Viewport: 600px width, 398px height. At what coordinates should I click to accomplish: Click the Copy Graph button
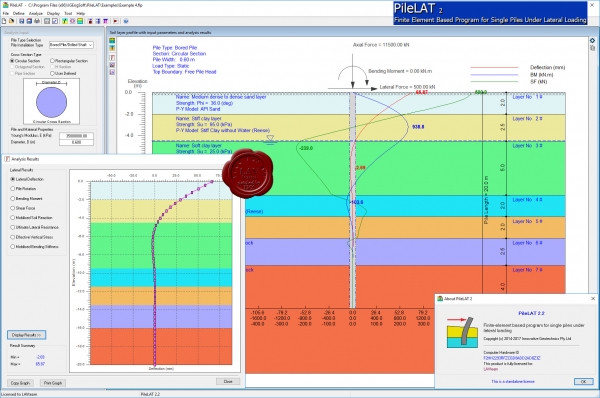20,383
